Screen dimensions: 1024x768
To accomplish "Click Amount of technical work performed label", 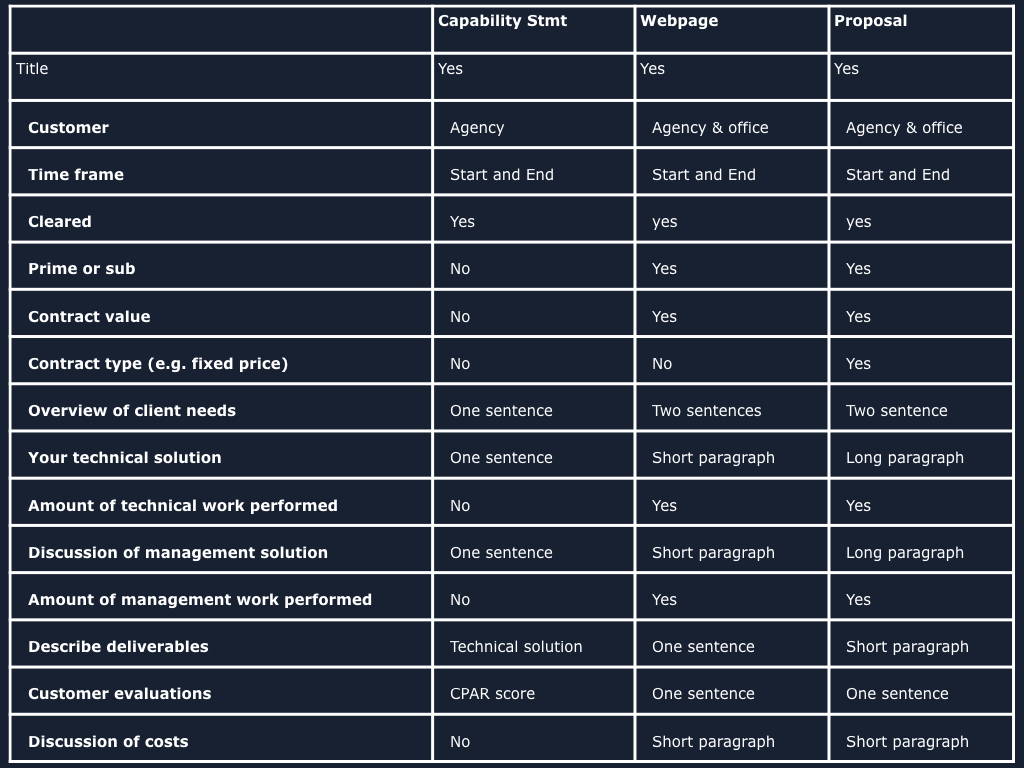I will pyautogui.click(x=183, y=505).
